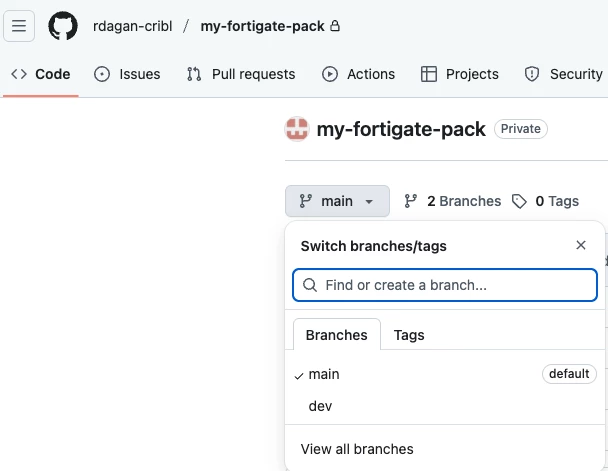Viewport: 608px width, 471px height.
Task: Click the repository avatar image
Action: pyautogui.click(x=297, y=129)
